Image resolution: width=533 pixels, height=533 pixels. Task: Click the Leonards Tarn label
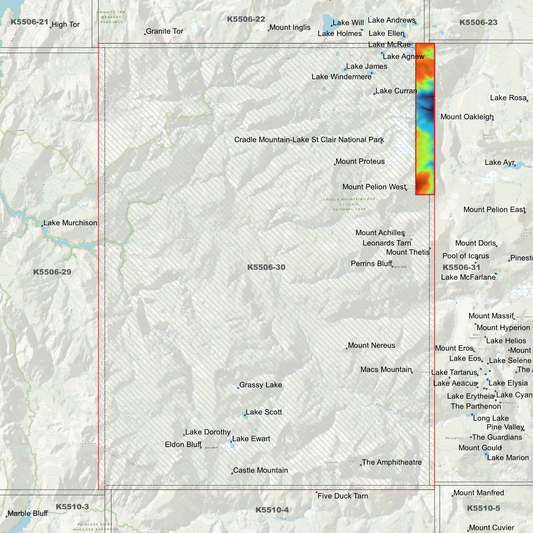point(387,243)
